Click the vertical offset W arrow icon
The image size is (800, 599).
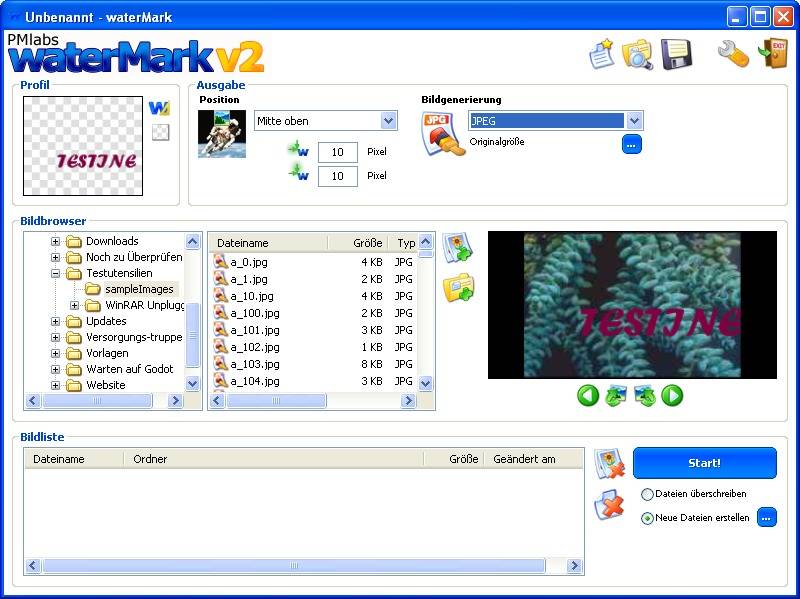point(298,172)
